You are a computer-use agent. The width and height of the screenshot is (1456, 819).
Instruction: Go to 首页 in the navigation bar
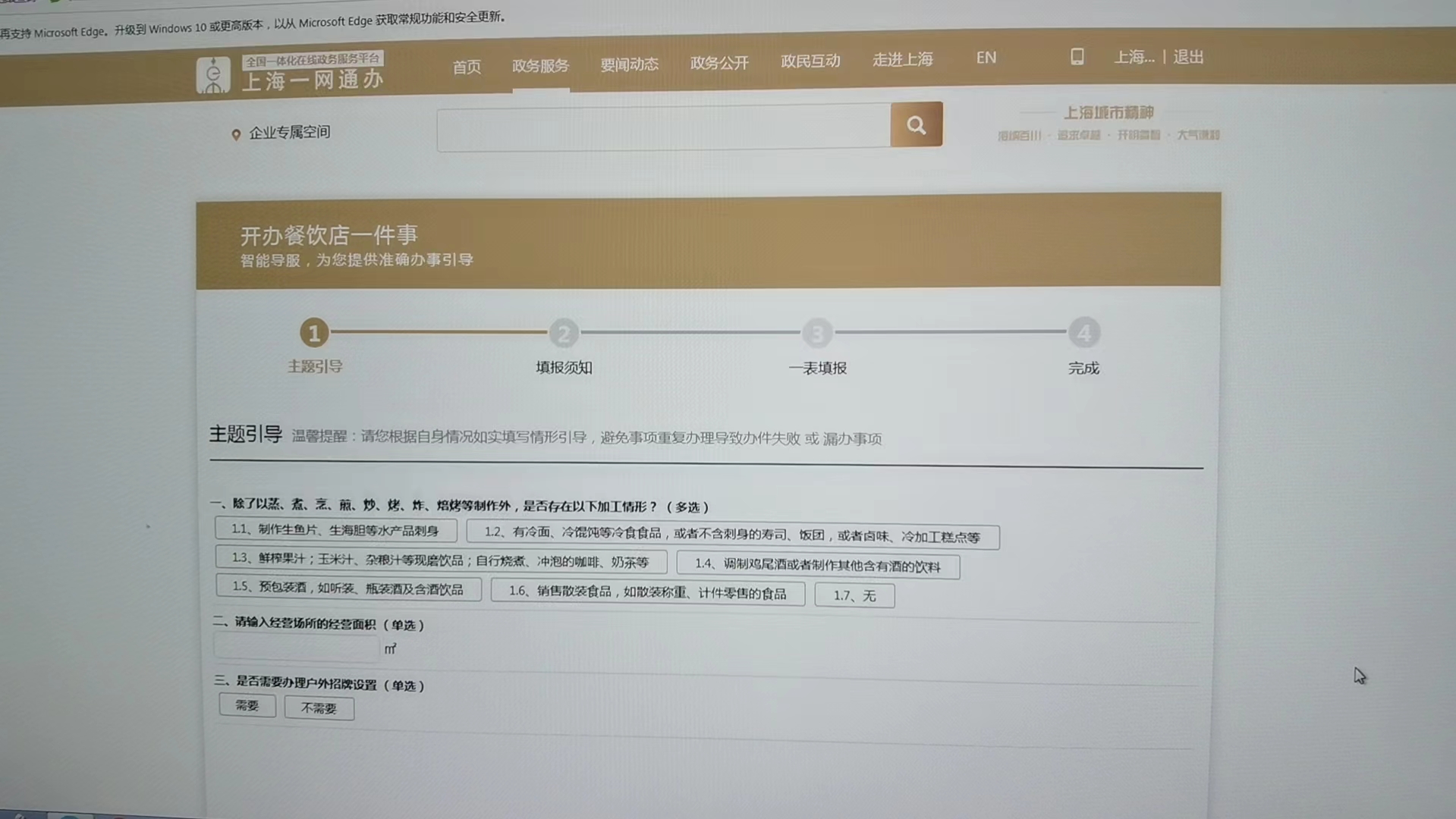click(x=467, y=67)
